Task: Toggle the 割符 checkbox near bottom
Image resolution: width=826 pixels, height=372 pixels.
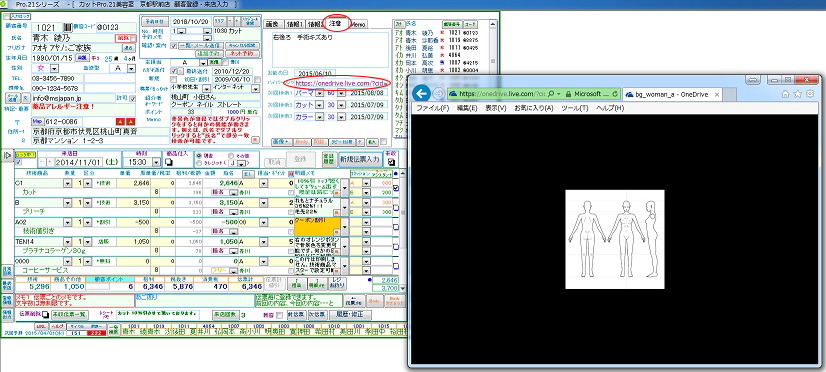Action: point(279,315)
